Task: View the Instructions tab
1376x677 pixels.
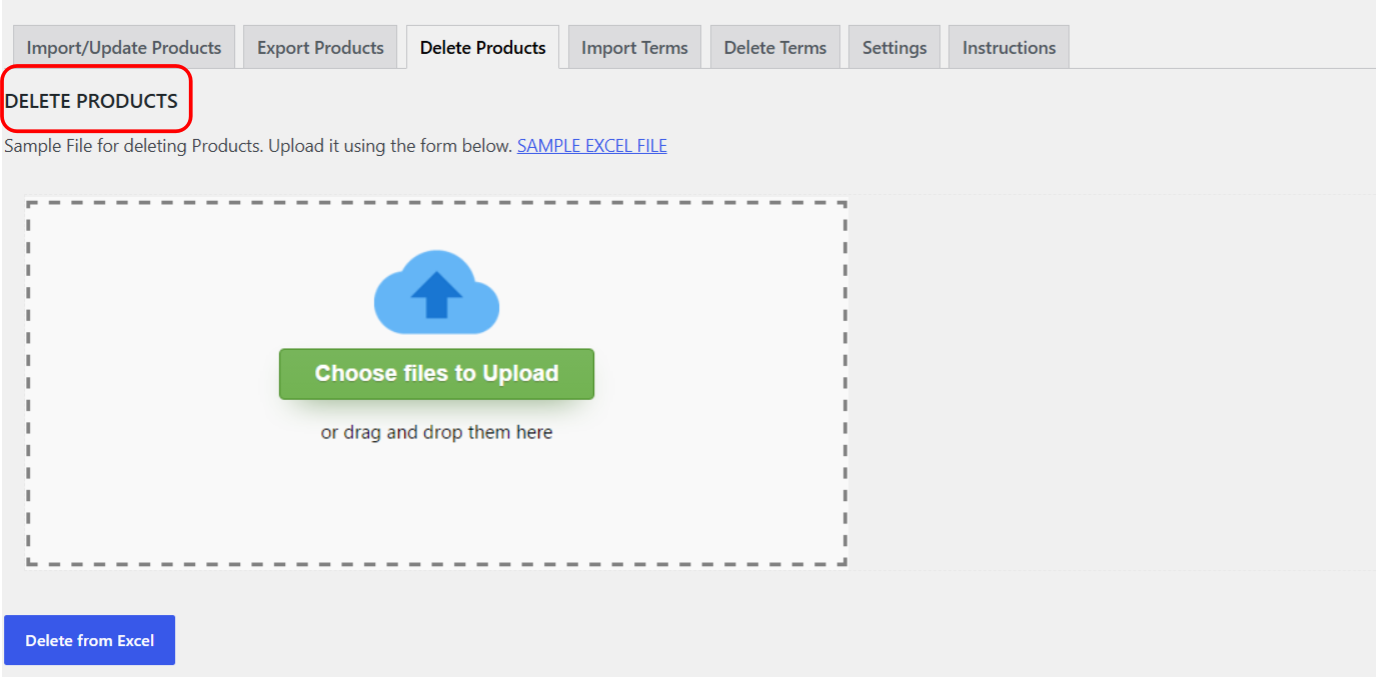Action: (1009, 47)
